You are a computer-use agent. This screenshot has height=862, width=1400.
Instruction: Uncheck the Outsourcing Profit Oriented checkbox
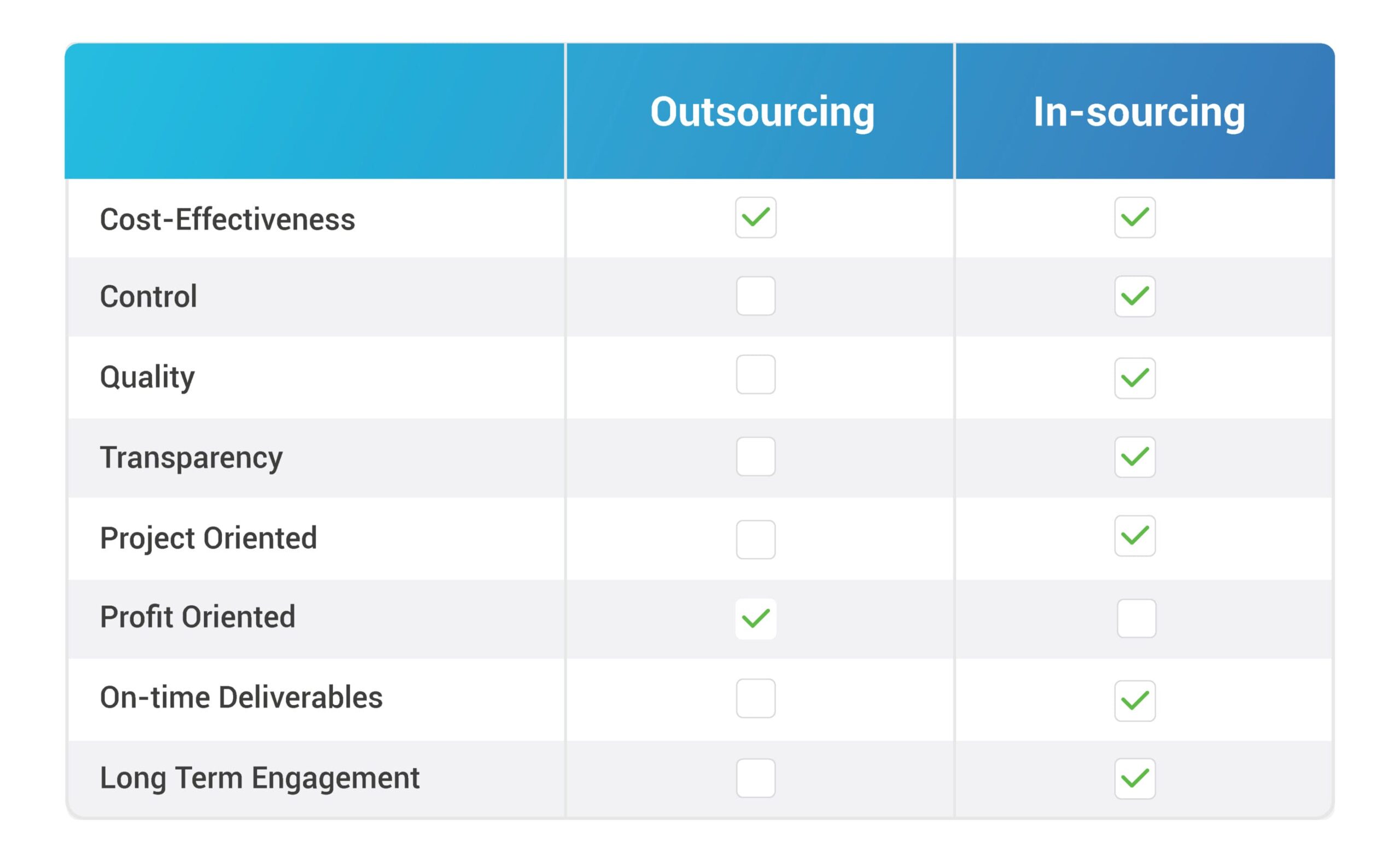[x=755, y=619]
